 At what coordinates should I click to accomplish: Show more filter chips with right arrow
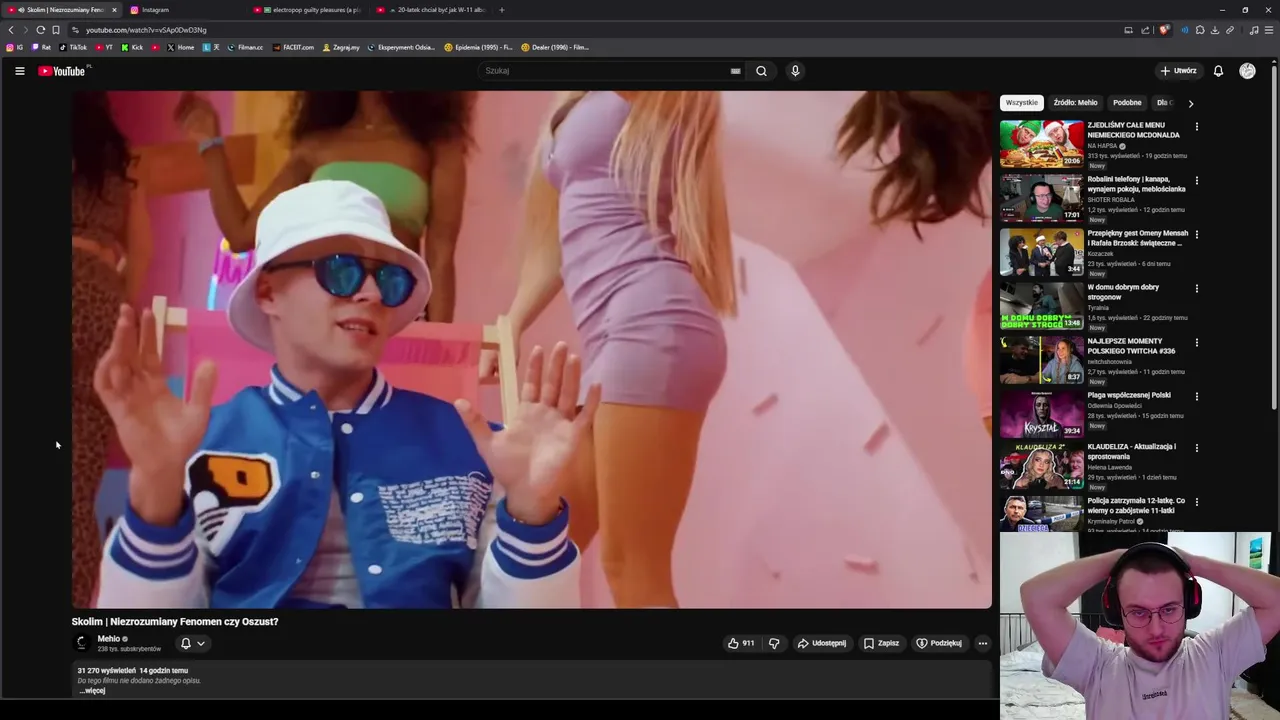point(1190,103)
